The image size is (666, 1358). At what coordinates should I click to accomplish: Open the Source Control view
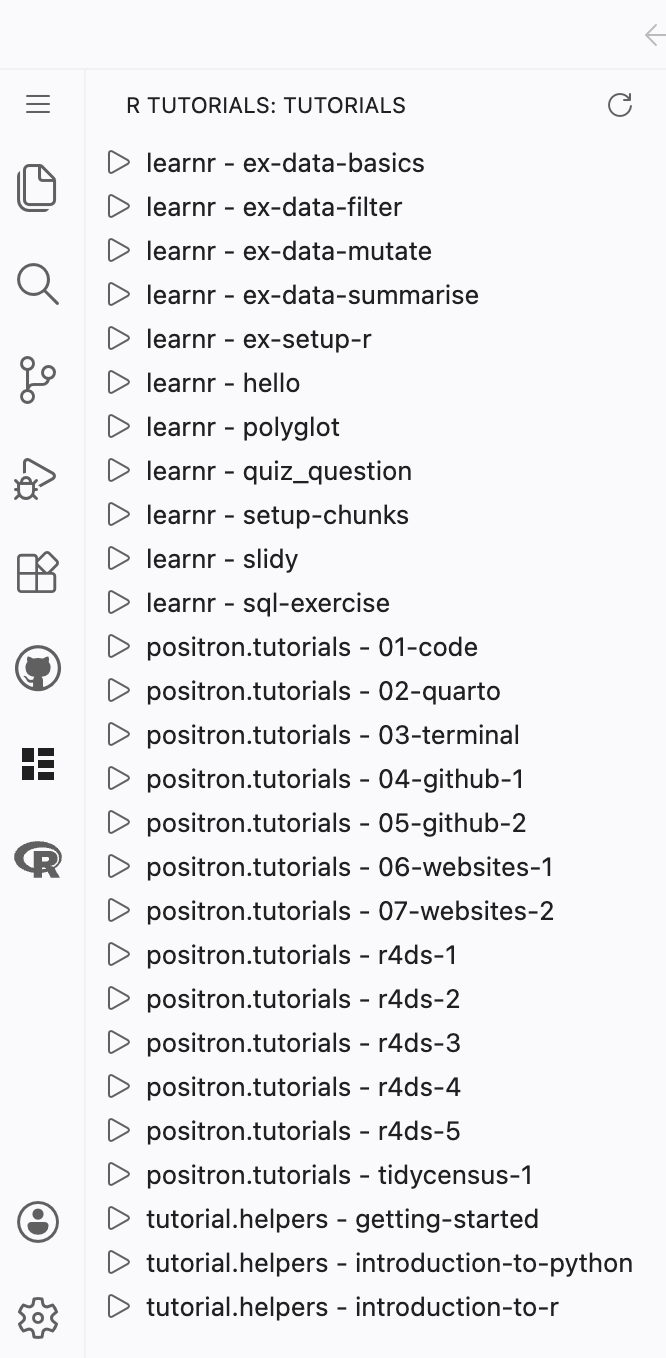(x=38, y=380)
